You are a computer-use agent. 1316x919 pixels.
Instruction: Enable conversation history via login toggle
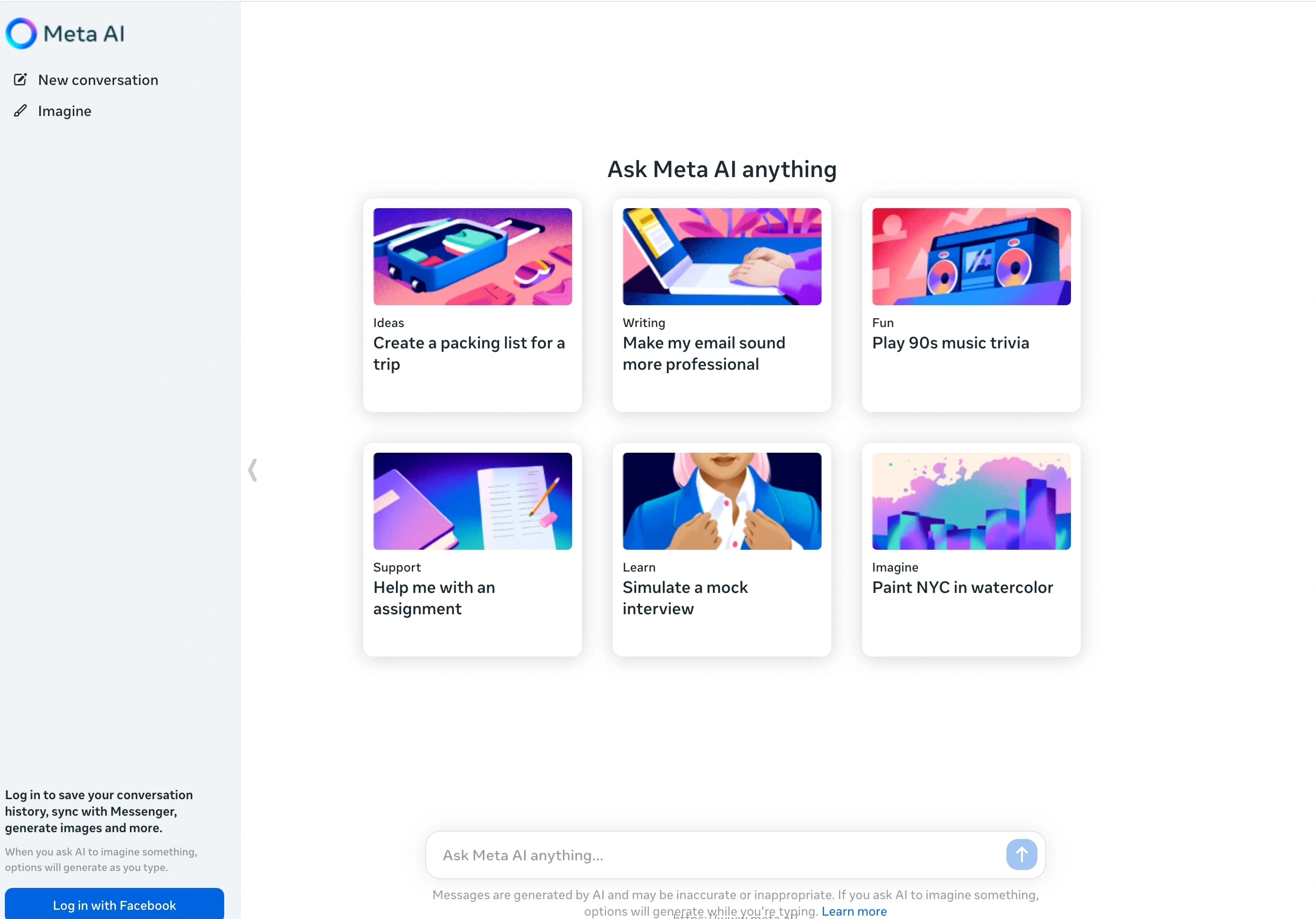tap(114, 904)
